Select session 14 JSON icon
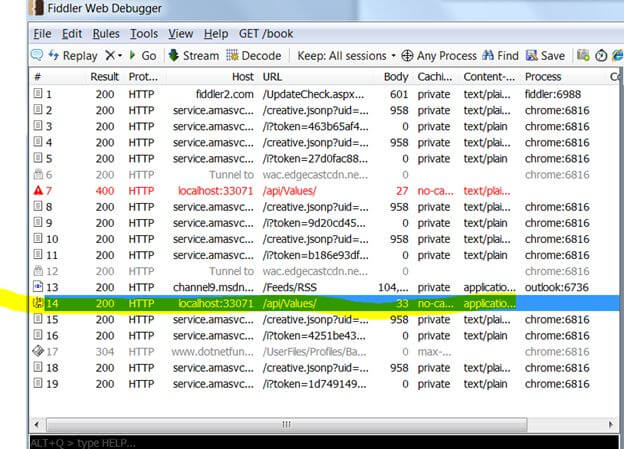The image size is (624, 449). click(38, 303)
